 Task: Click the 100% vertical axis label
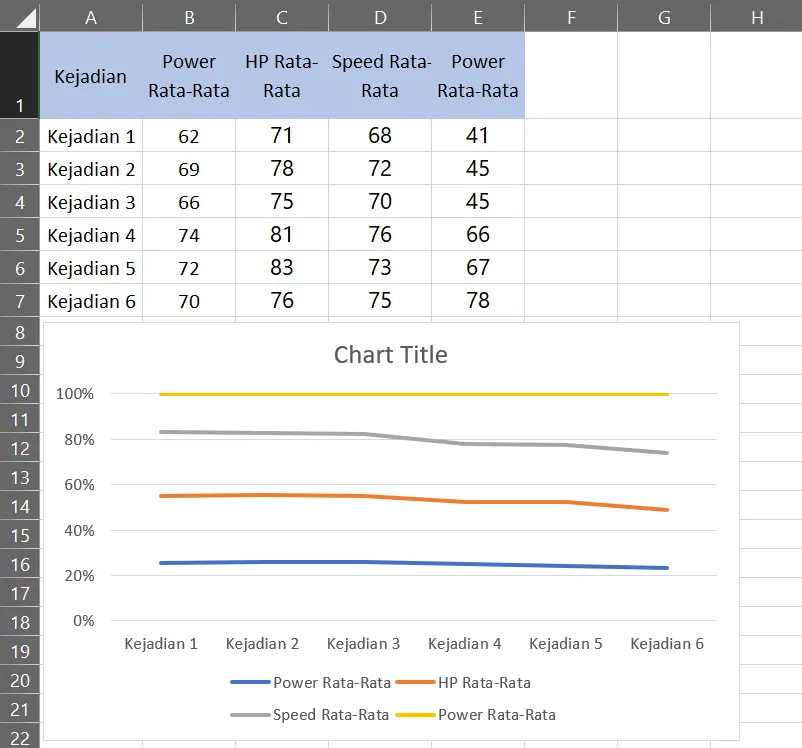[x=75, y=394]
